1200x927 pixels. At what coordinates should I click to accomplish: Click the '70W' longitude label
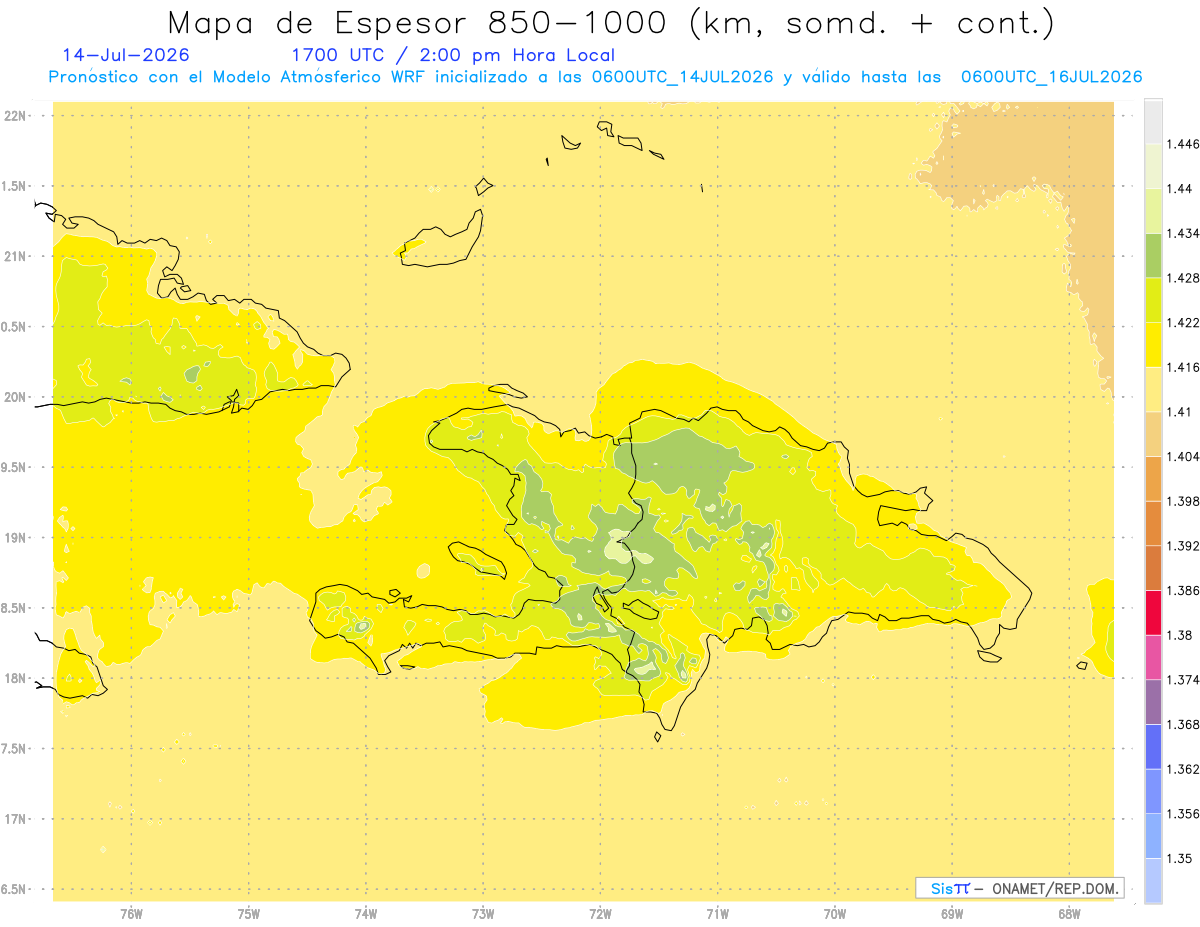(x=835, y=914)
